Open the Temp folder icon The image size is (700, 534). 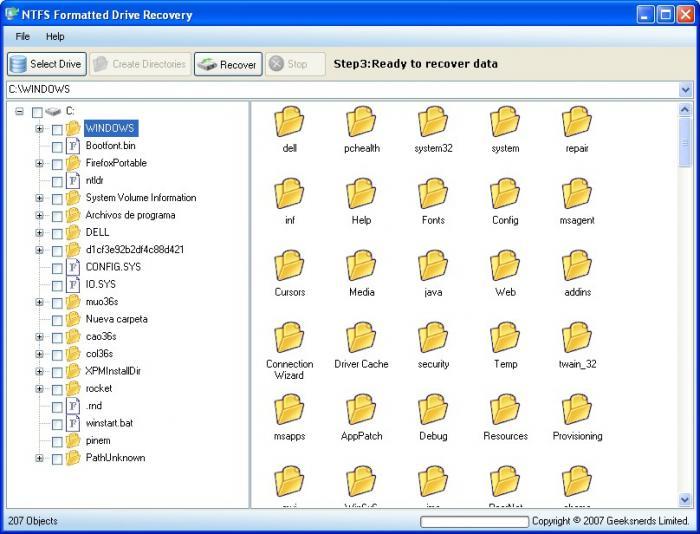(x=505, y=338)
